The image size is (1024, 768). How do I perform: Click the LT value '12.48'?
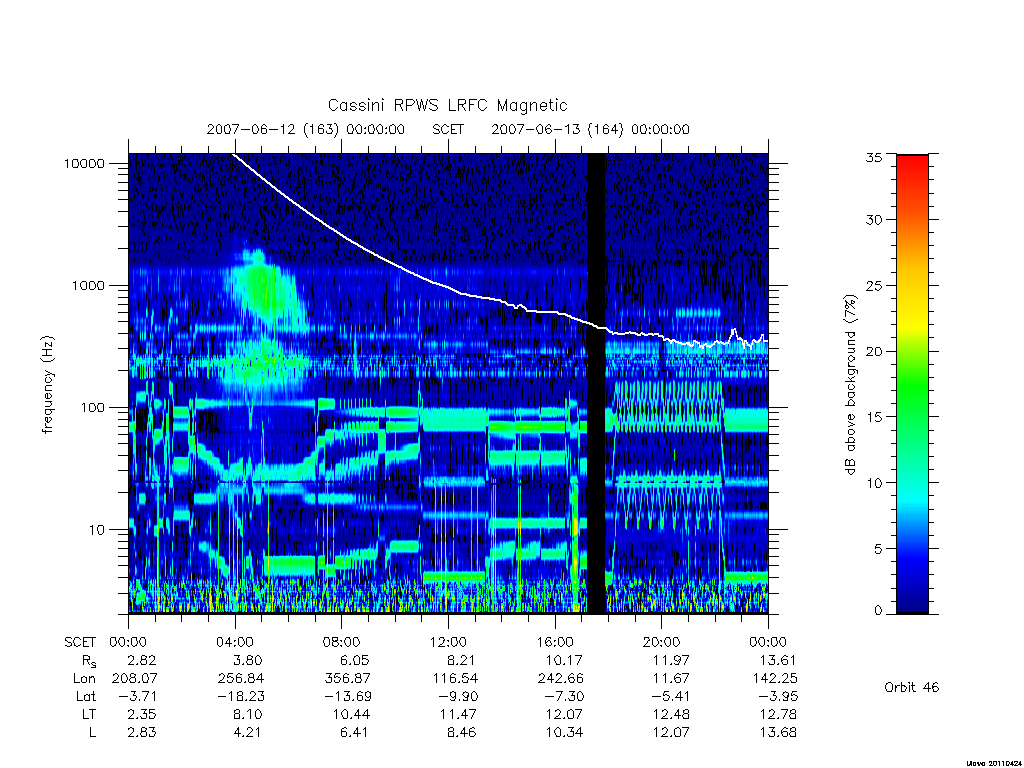click(x=671, y=714)
